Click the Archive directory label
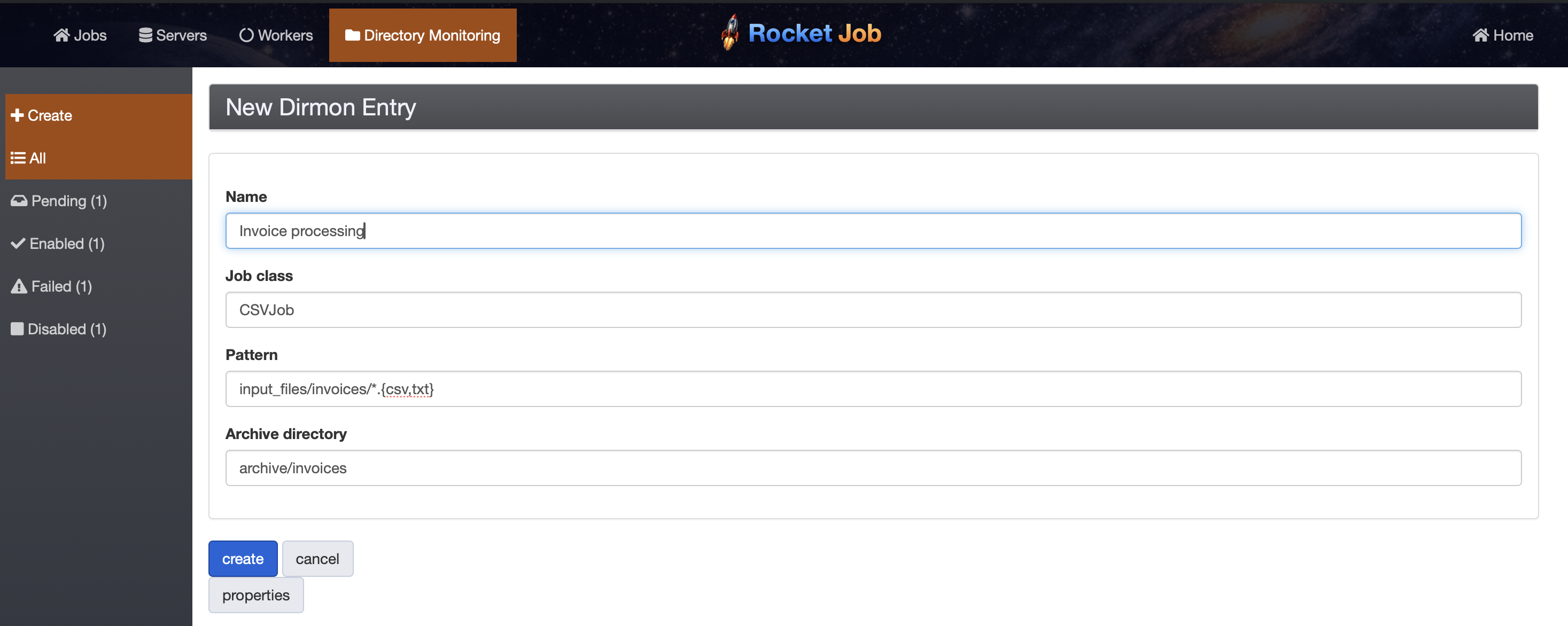The height and width of the screenshot is (626, 1568). tap(286, 434)
